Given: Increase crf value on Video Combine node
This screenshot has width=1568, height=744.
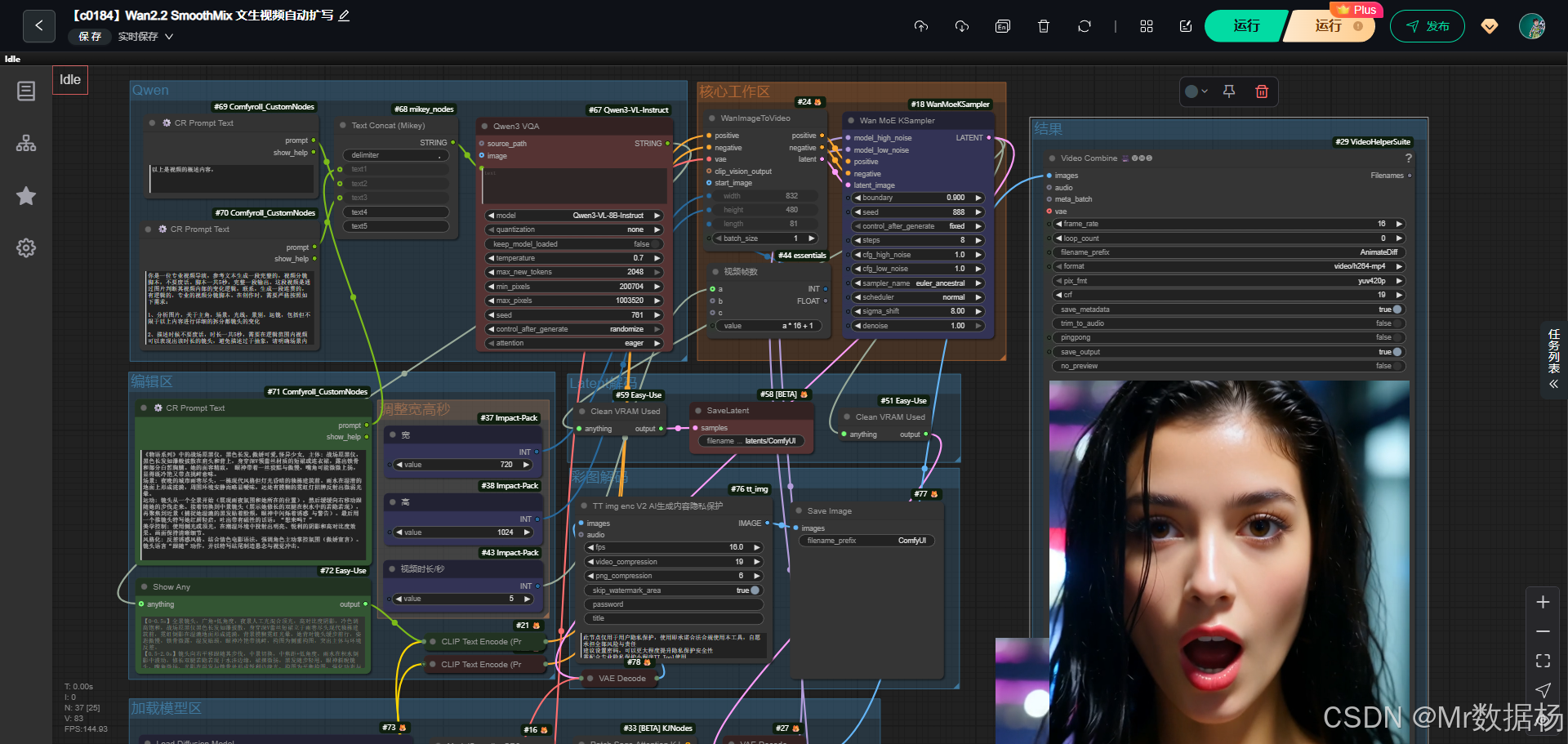Looking at the screenshot, I should coord(1399,295).
